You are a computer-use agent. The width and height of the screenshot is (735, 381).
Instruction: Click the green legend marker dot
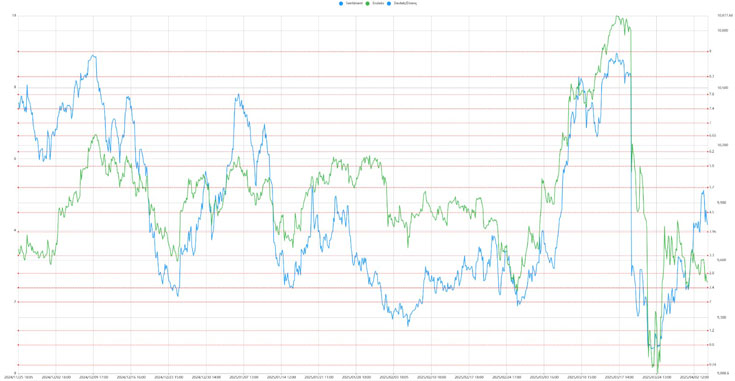368,3
